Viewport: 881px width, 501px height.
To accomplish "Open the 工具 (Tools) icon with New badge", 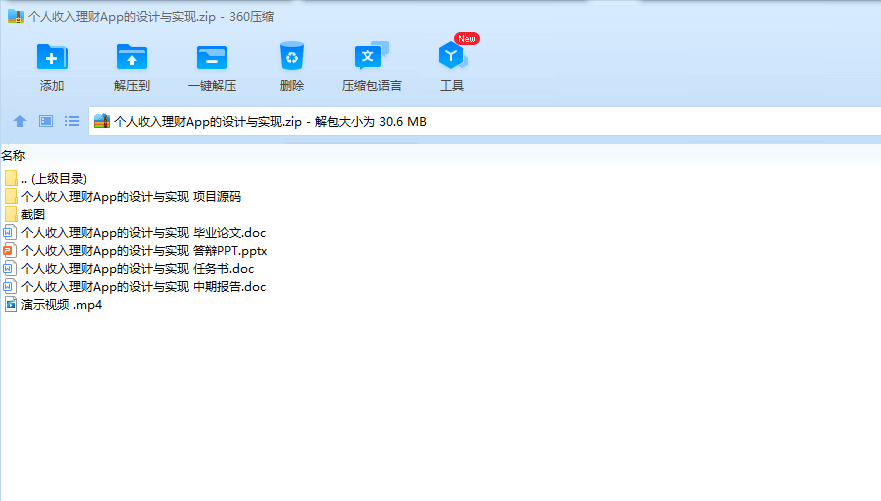I will tap(452, 56).
